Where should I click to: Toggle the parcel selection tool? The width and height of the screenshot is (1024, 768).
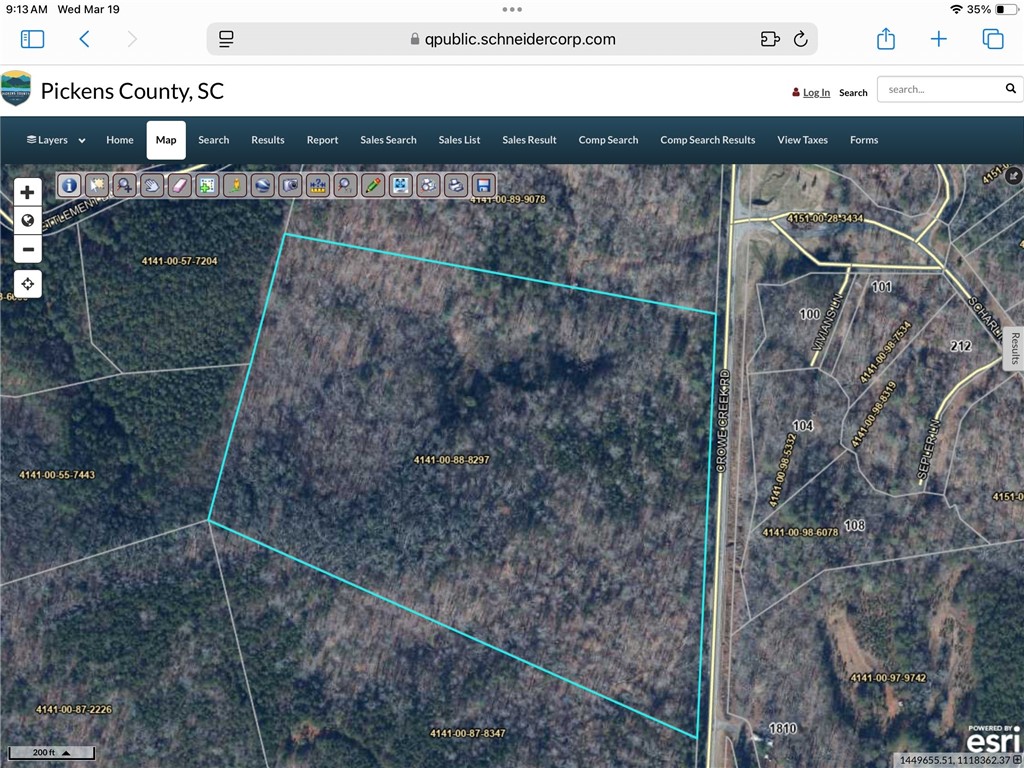pos(96,185)
